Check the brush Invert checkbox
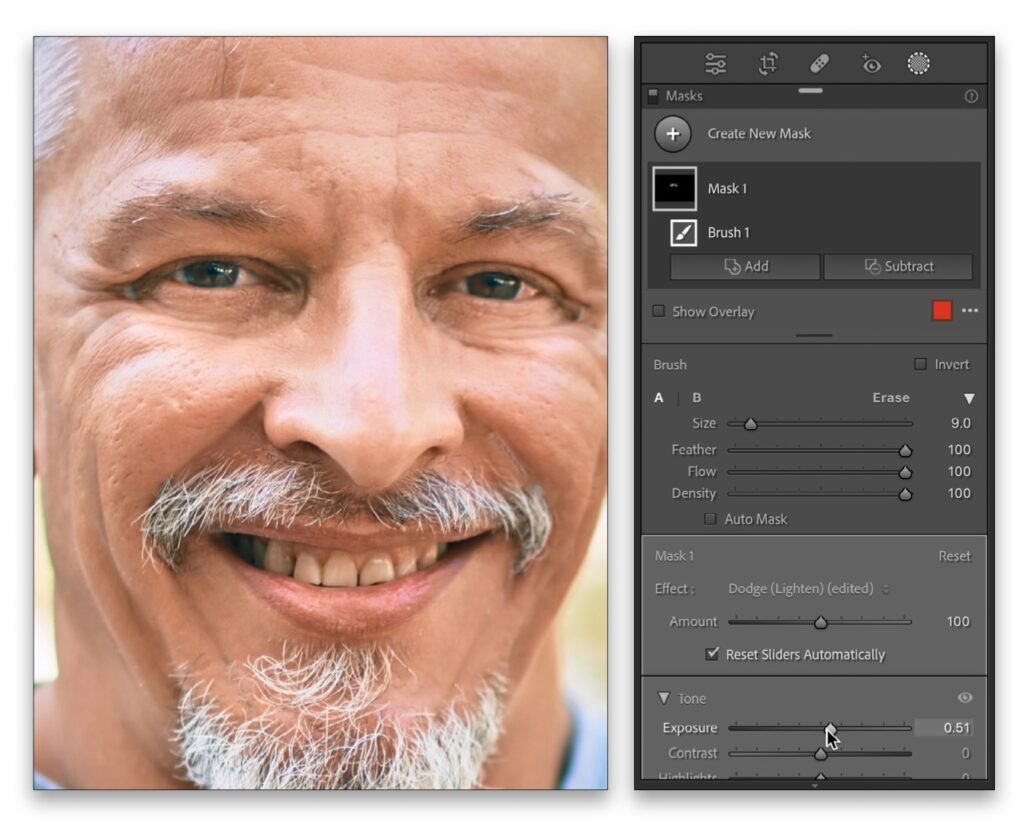The image size is (1024, 820). 920,365
